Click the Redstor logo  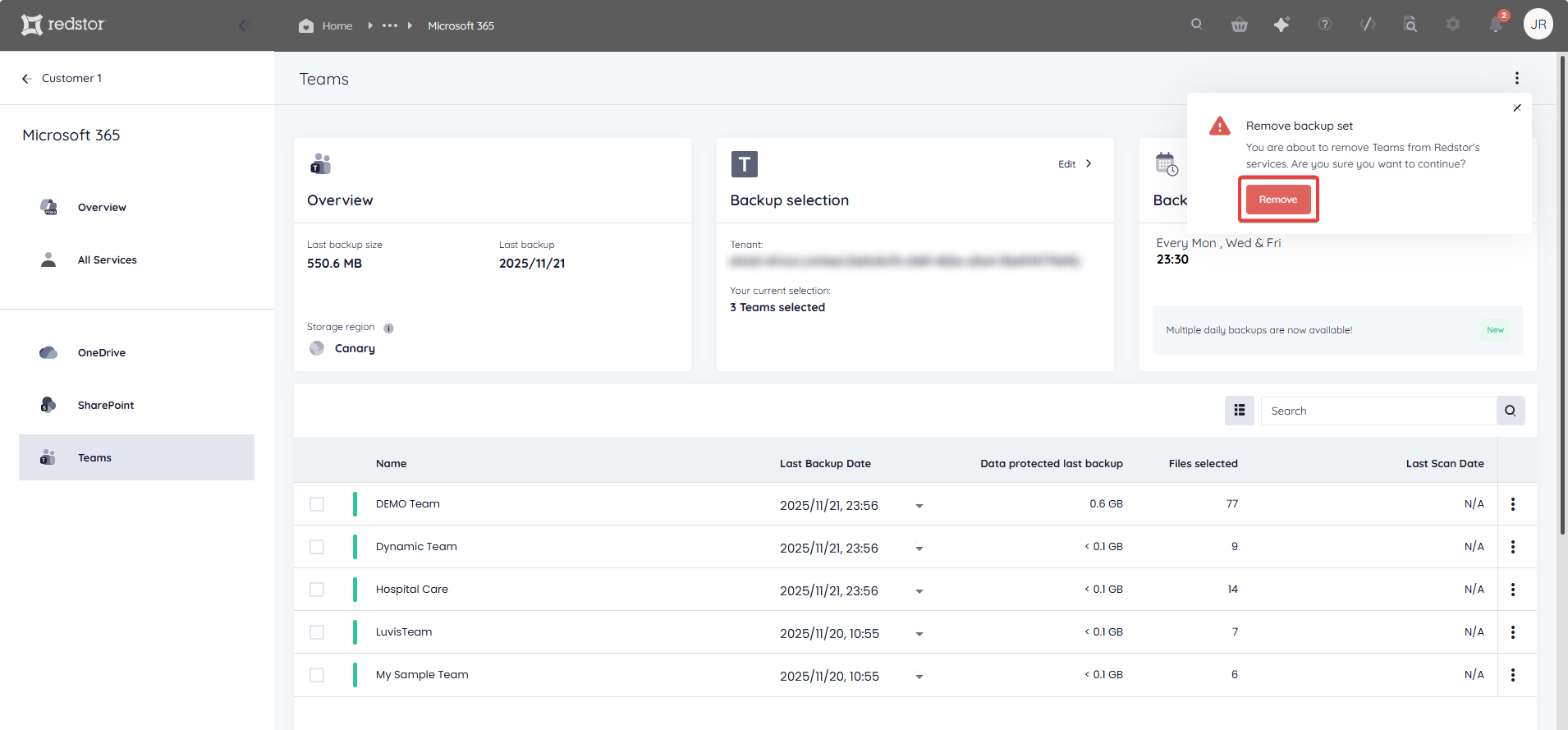click(63, 25)
